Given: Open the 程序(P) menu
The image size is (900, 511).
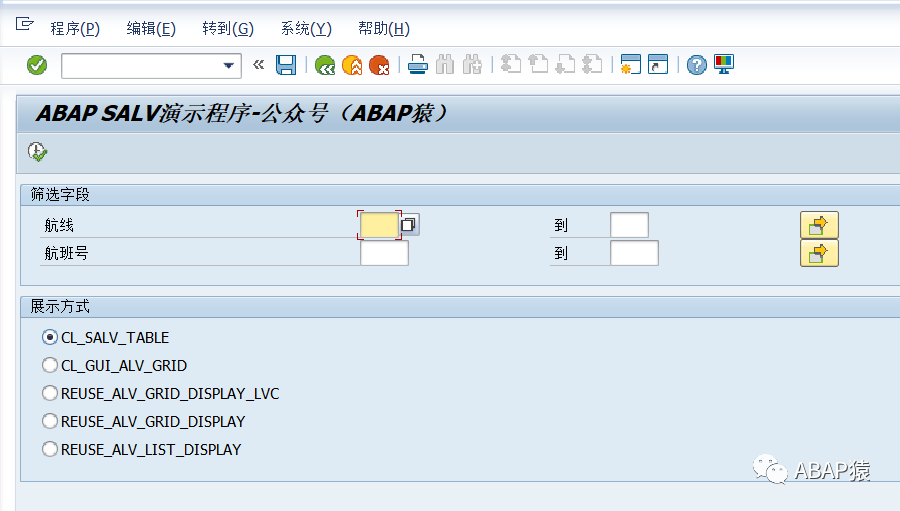Looking at the screenshot, I should click(75, 28).
